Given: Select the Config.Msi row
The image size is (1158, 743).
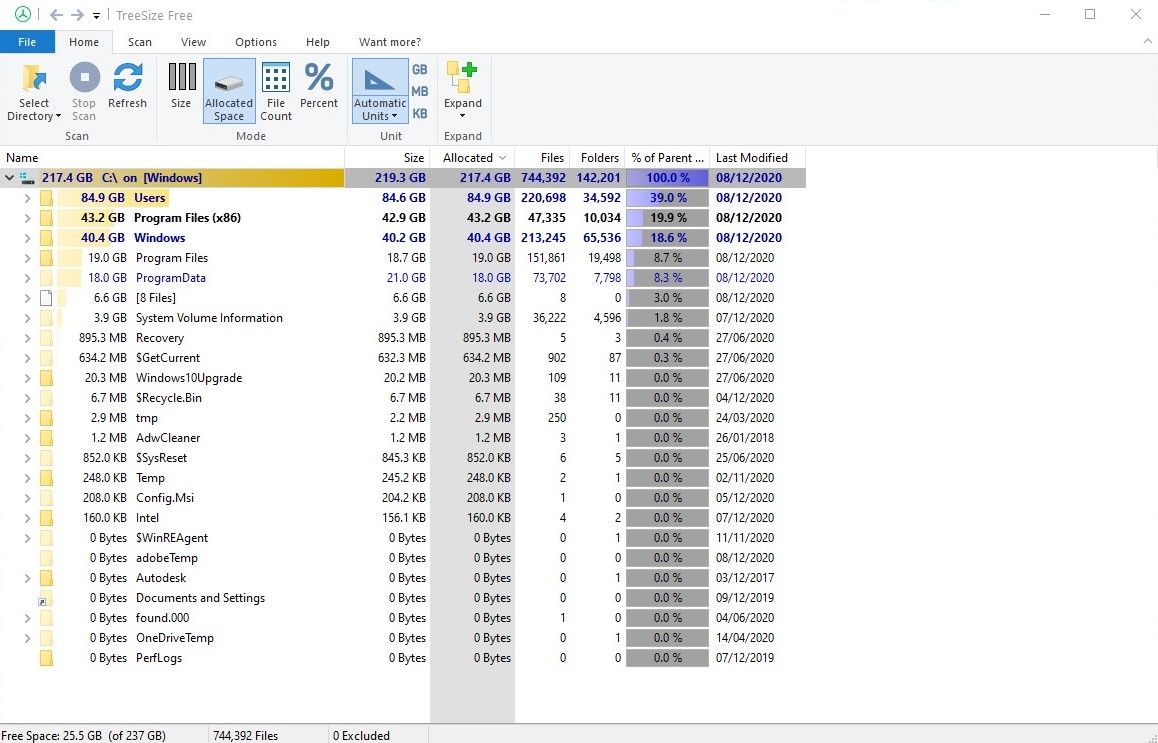Looking at the screenshot, I should 402,498.
